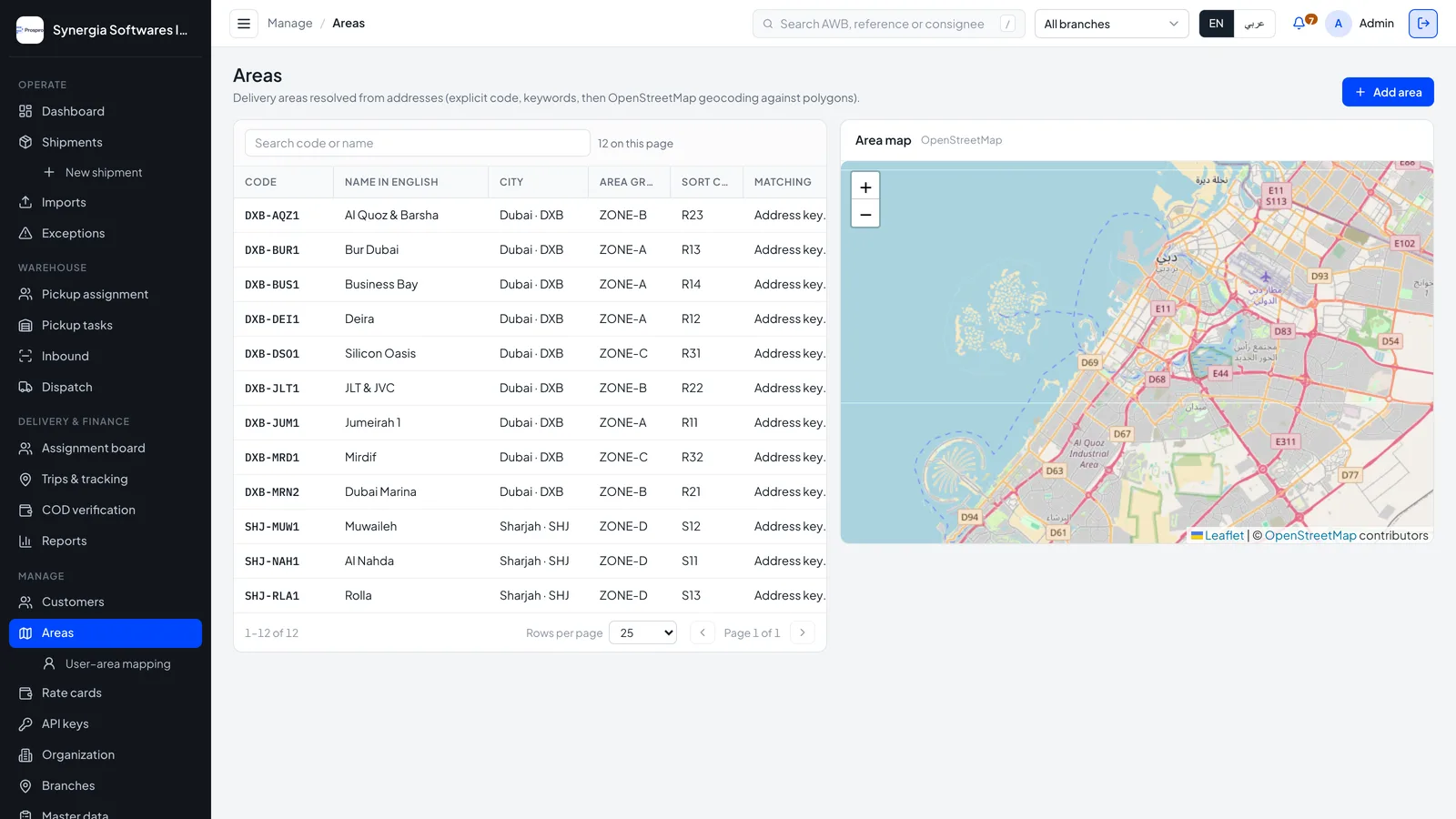Image resolution: width=1456 pixels, height=819 pixels.
Task: Select row DXB-DEI1
Action: click(530, 319)
